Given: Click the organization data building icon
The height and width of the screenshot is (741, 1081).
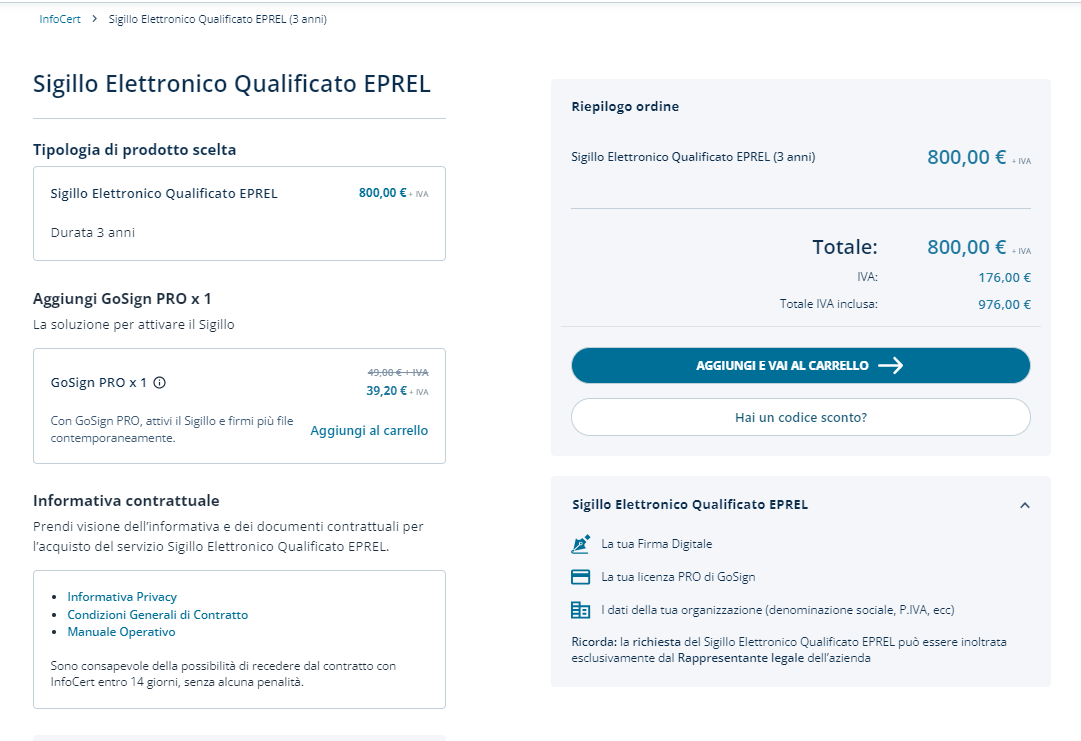Looking at the screenshot, I should [x=581, y=610].
